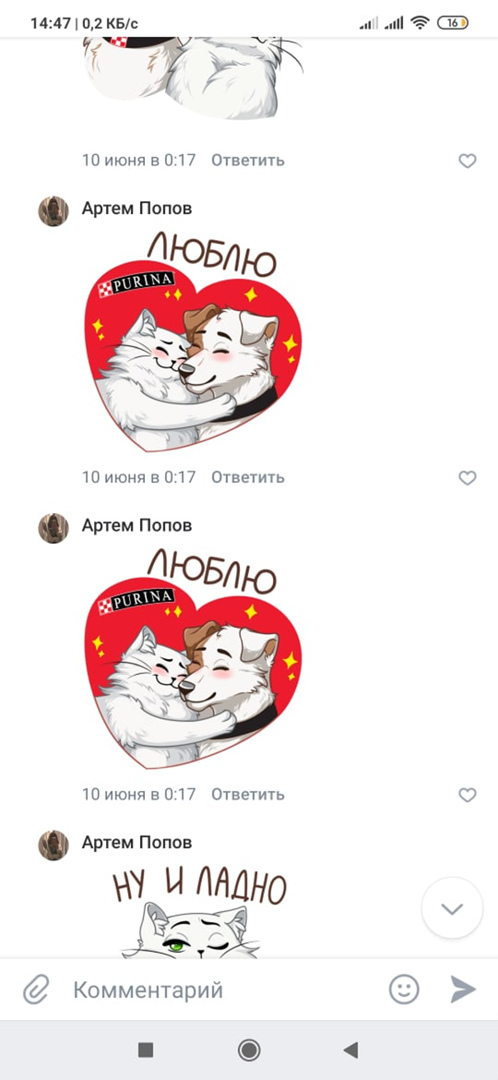Reply to the topmost comment via Ответить
498x1080 pixels.
[x=247, y=160]
